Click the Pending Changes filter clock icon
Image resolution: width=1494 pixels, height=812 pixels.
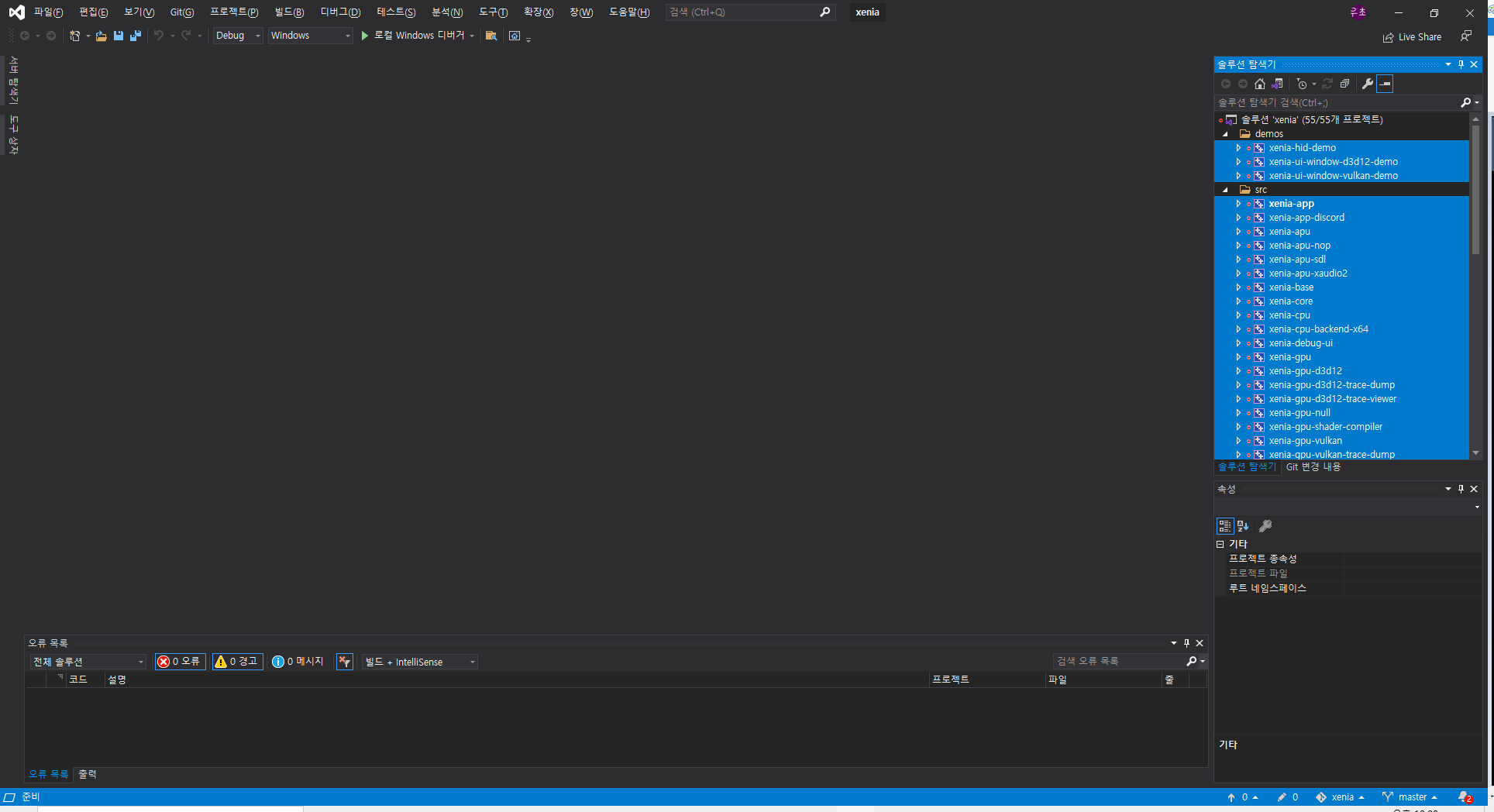(1302, 84)
